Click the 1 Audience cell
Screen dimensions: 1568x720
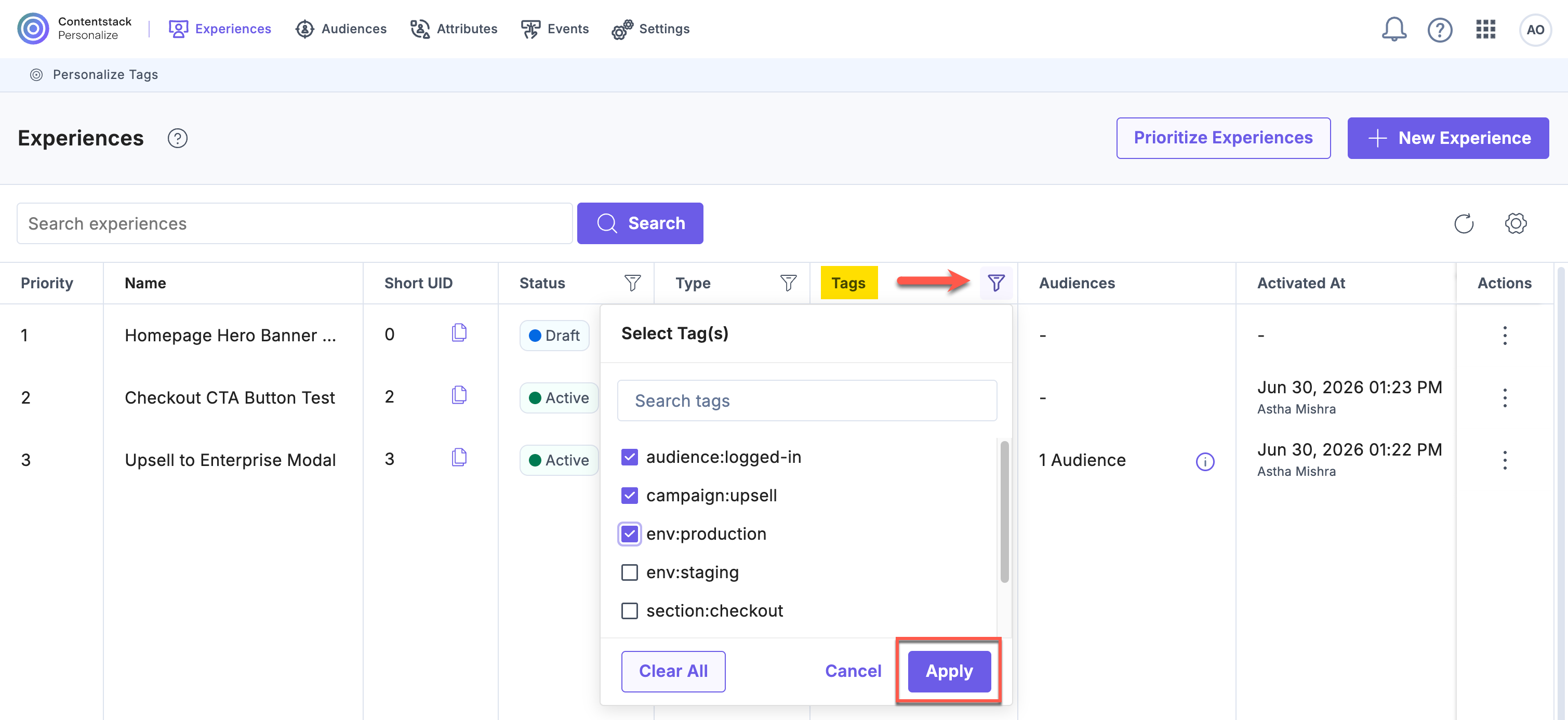point(1082,460)
